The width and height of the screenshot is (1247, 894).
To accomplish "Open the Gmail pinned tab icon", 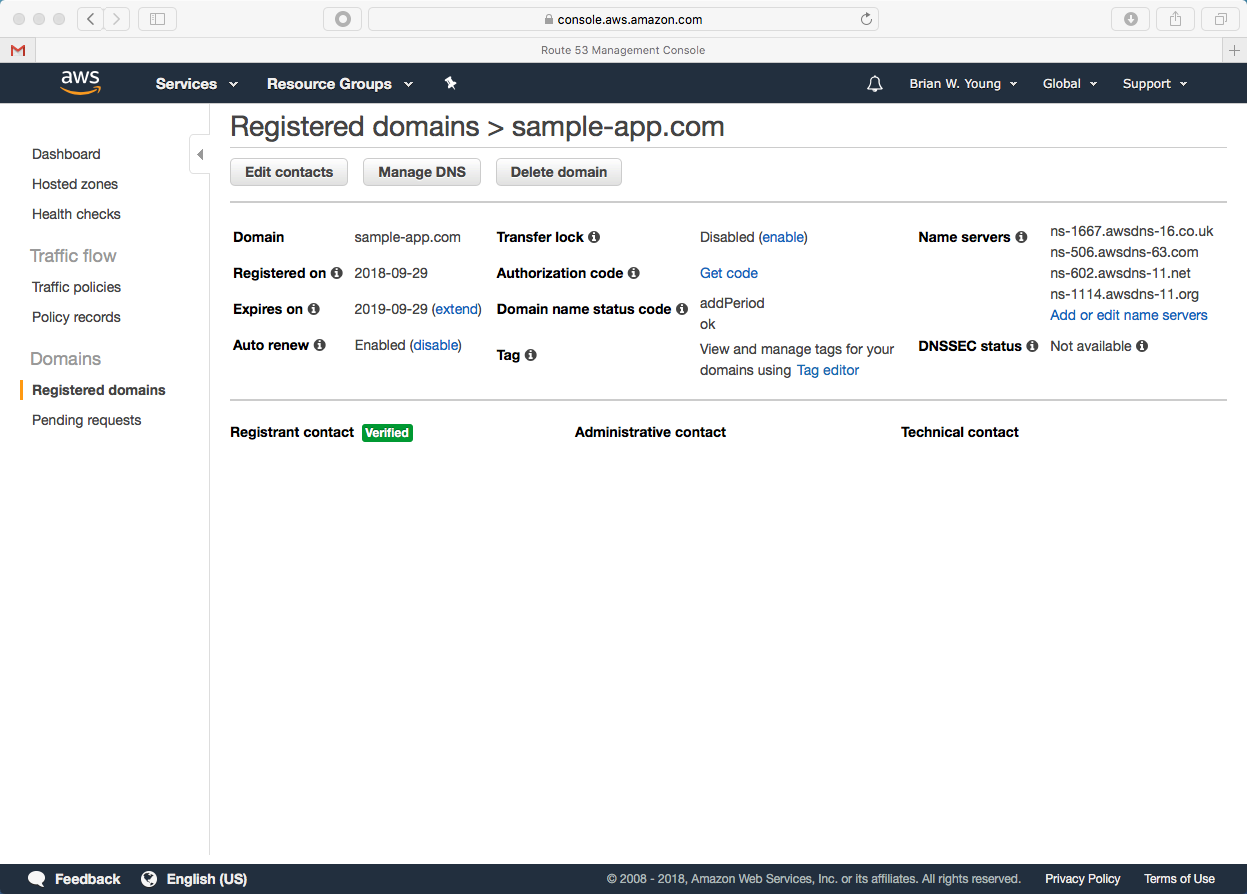I will pyautogui.click(x=18, y=50).
